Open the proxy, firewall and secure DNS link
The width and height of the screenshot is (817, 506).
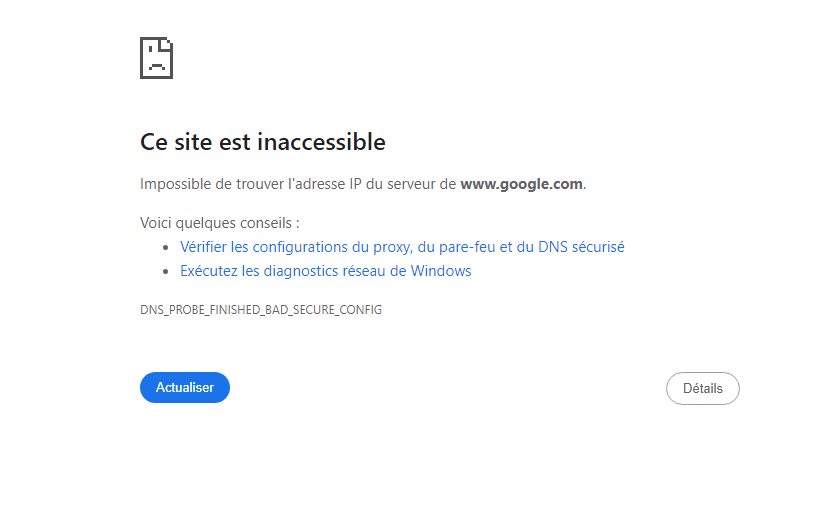tap(402, 246)
